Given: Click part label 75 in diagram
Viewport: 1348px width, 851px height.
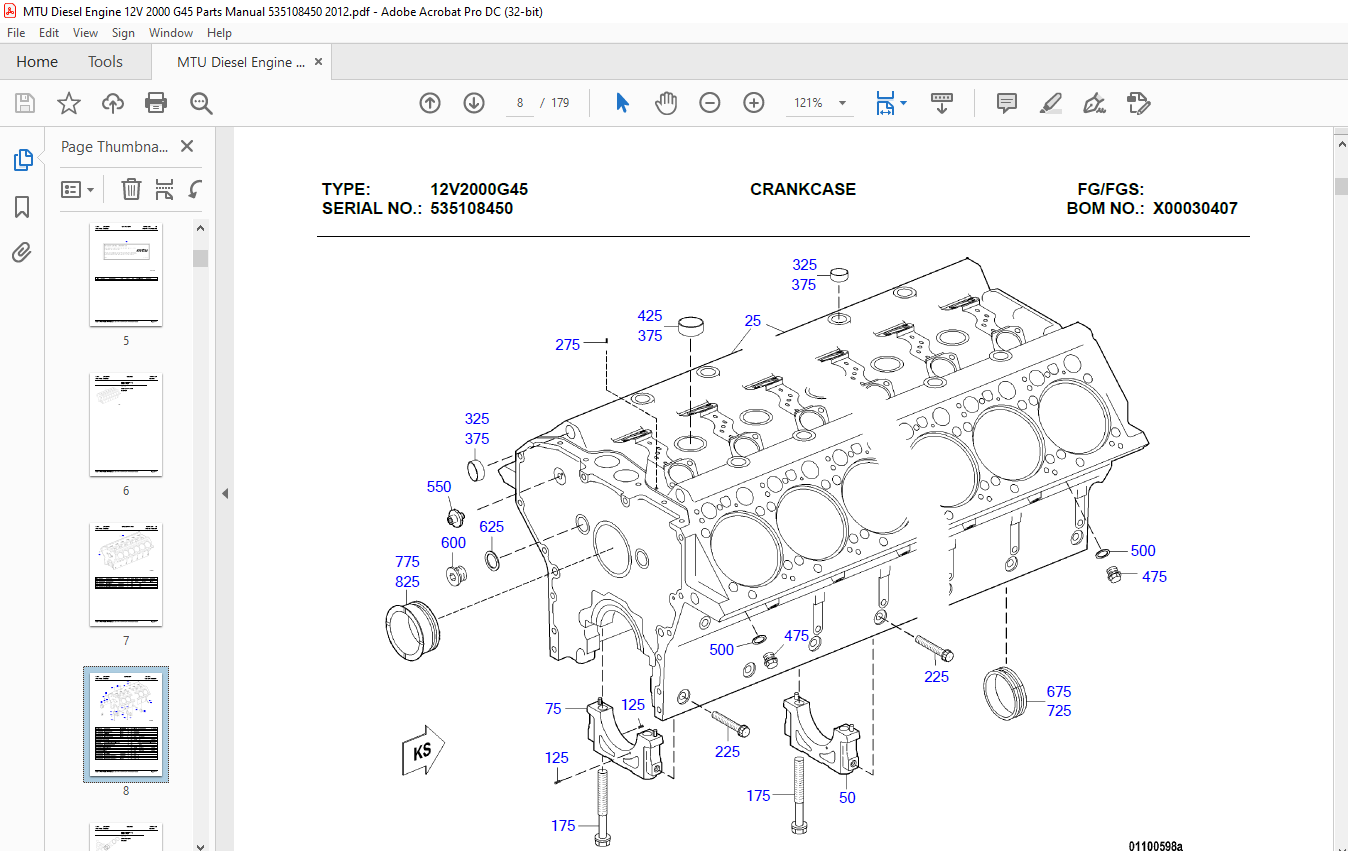Looking at the screenshot, I should (x=554, y=709).
